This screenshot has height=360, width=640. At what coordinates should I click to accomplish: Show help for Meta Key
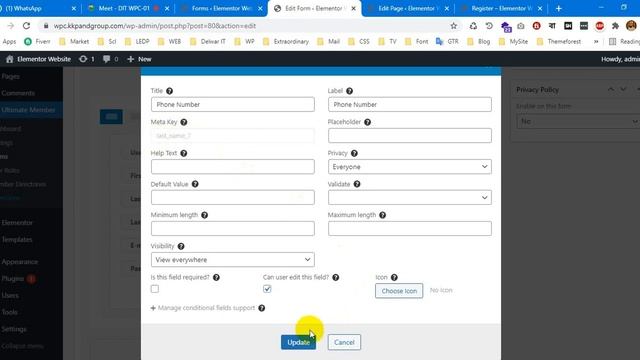184,122
